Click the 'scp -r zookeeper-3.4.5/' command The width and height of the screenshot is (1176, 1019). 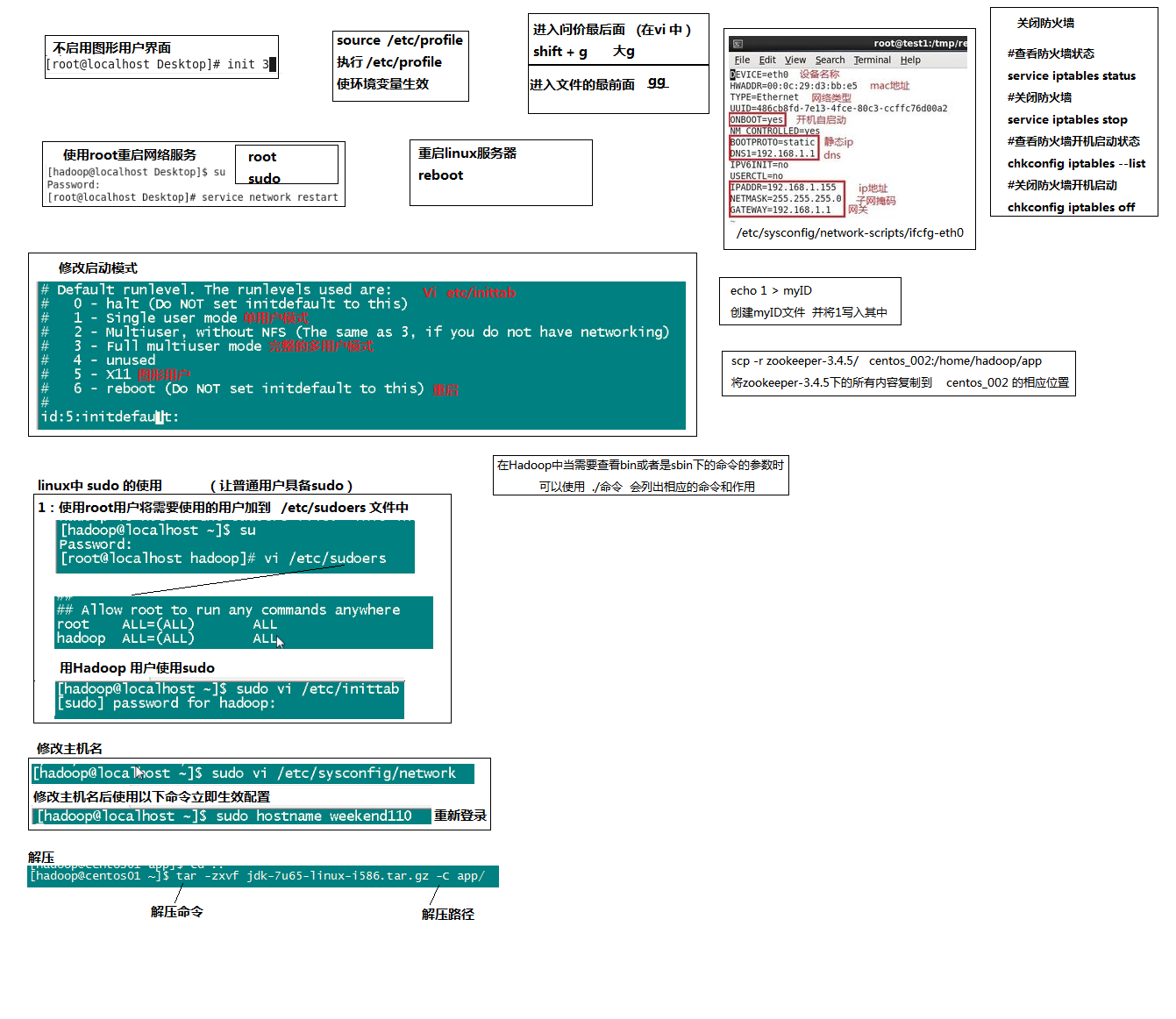[x=795, y=361]
